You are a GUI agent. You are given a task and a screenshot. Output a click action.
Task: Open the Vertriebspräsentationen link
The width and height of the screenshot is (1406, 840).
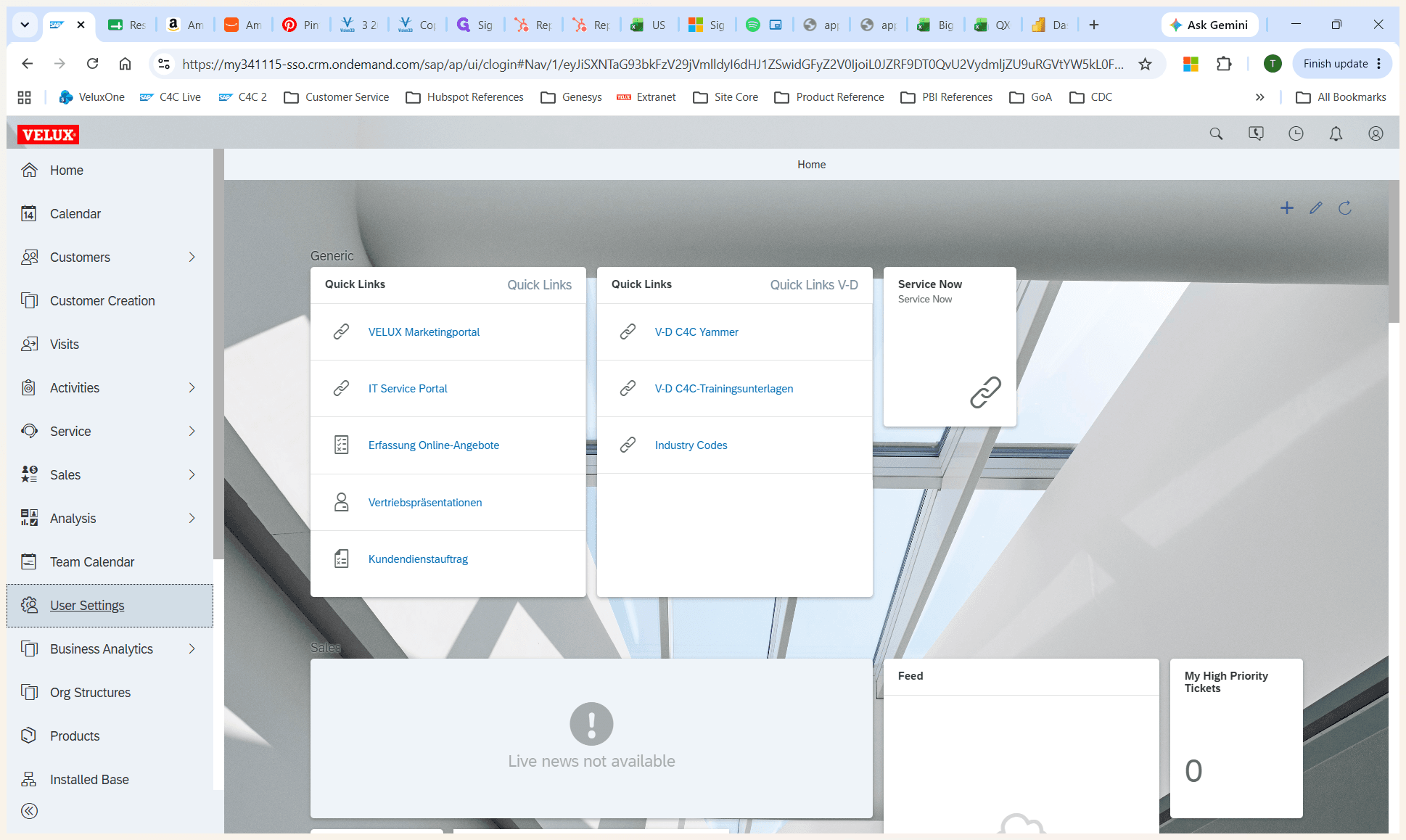tap(425, 503)
